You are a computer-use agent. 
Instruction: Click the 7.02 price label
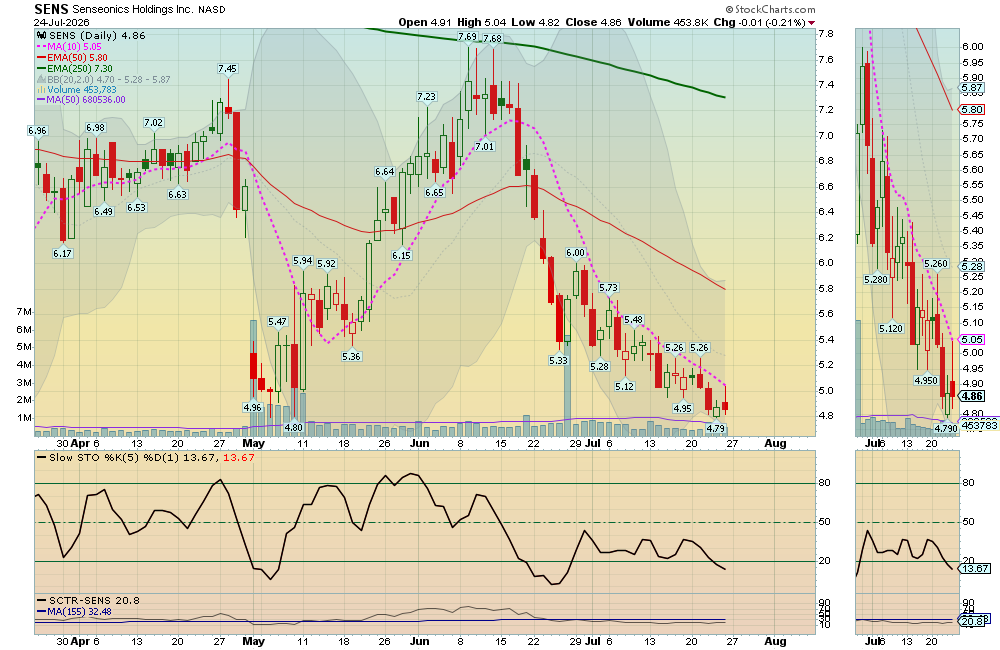click(x=154, y=122)
